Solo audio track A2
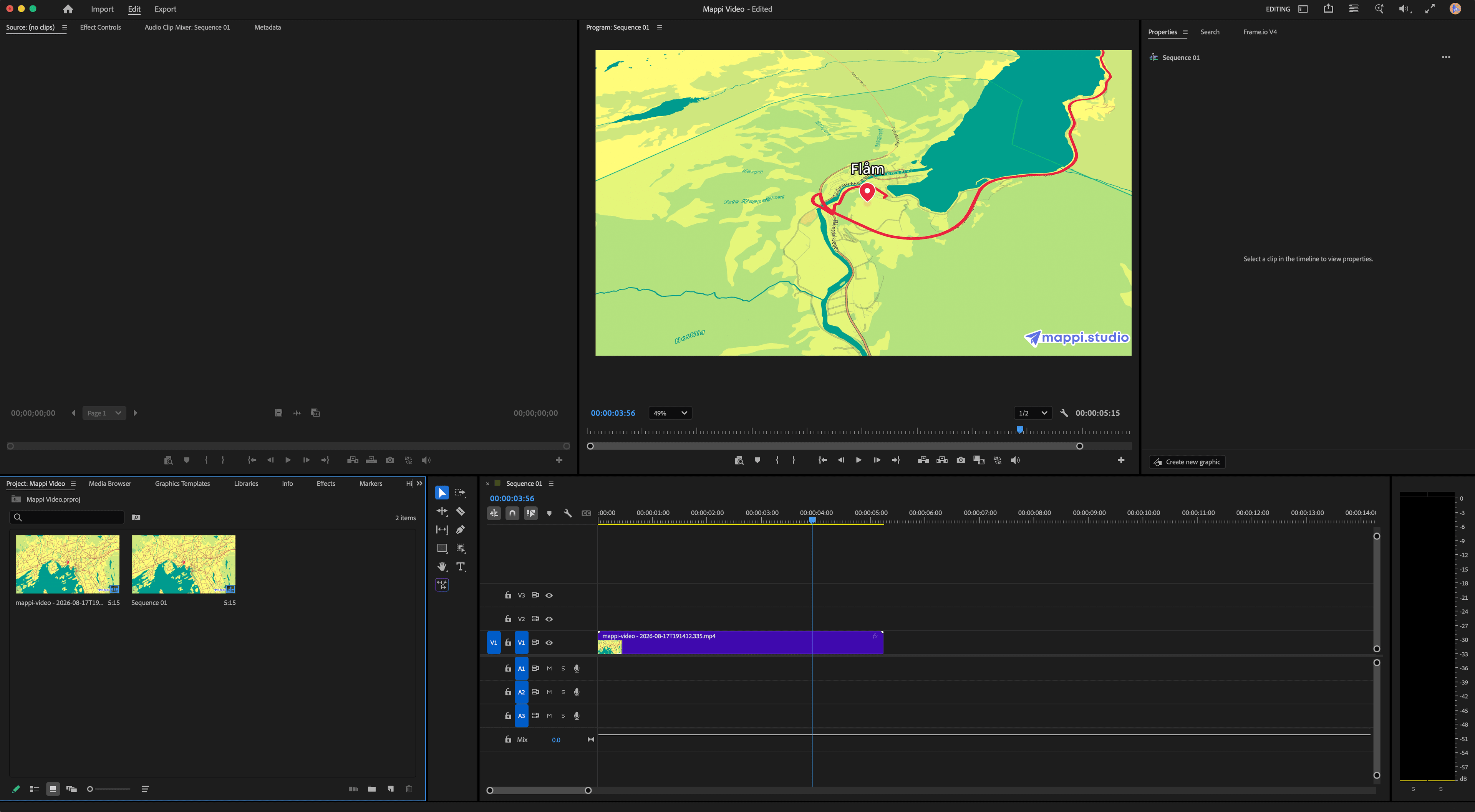 point(562,692)
